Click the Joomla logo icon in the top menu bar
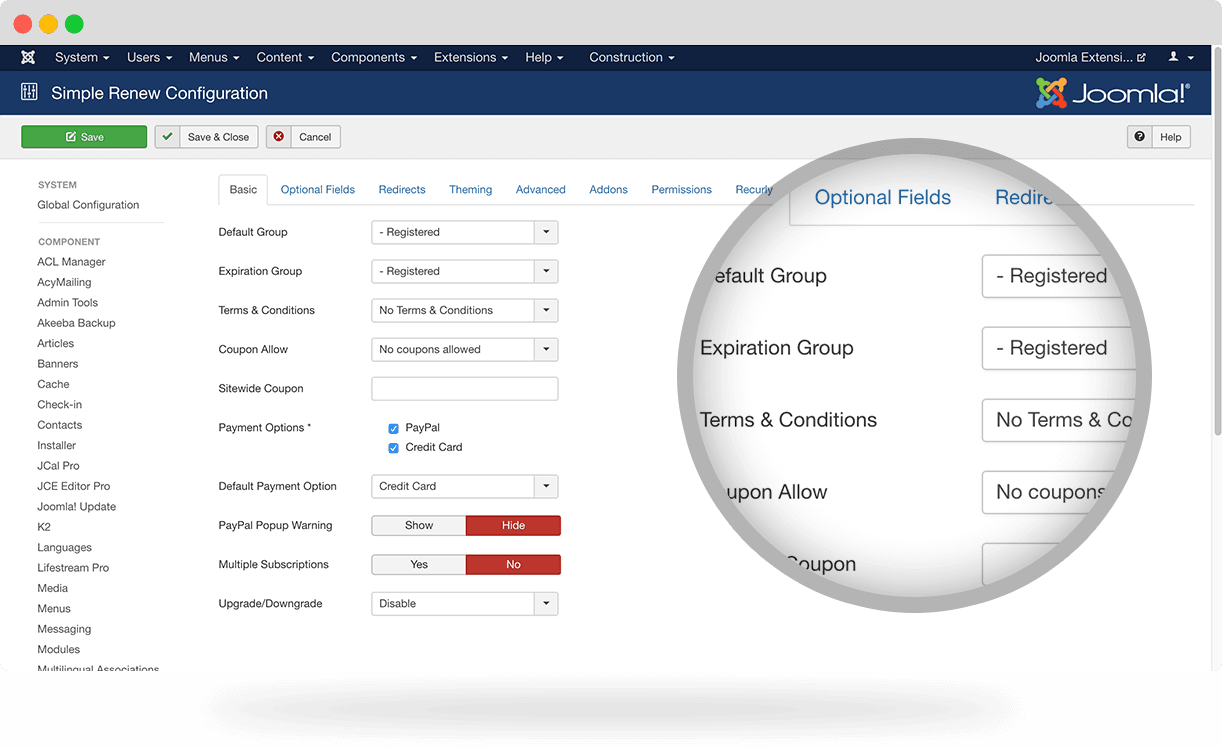The image size is (1222, 748). pos(28,57)
